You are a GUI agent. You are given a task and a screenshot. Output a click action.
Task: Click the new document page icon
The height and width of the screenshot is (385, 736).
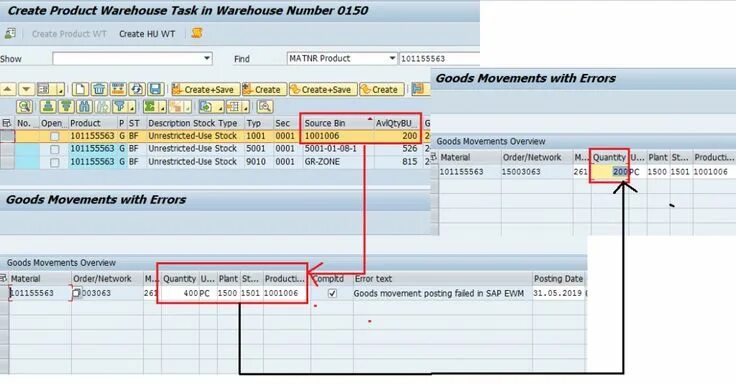pyautogui.click(x=80, y=89)
